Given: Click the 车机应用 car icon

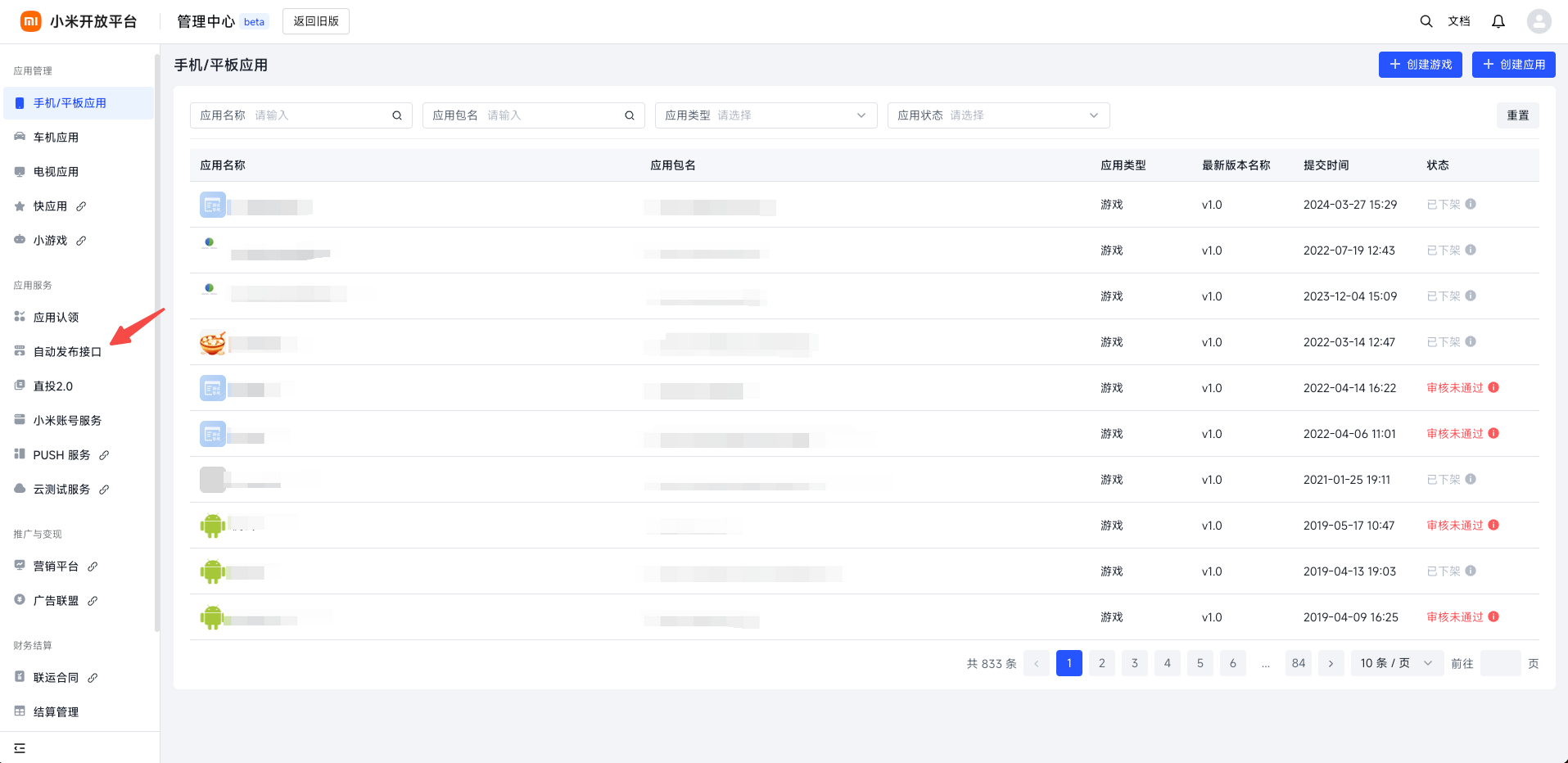Looking at the screenshot, I should click(x=20, y=137).
